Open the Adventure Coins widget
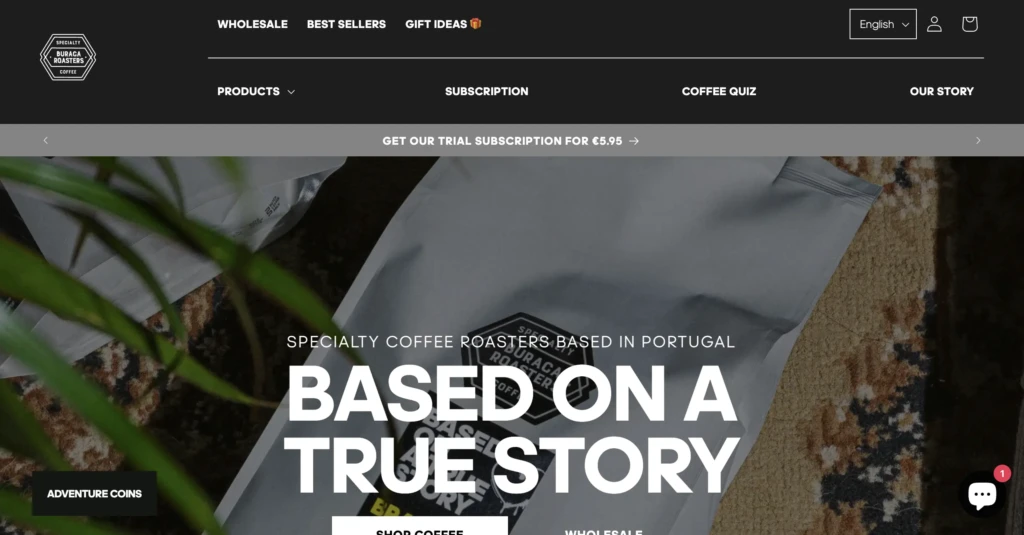This screenshot has height=535, width=1024. click(94, 494)
